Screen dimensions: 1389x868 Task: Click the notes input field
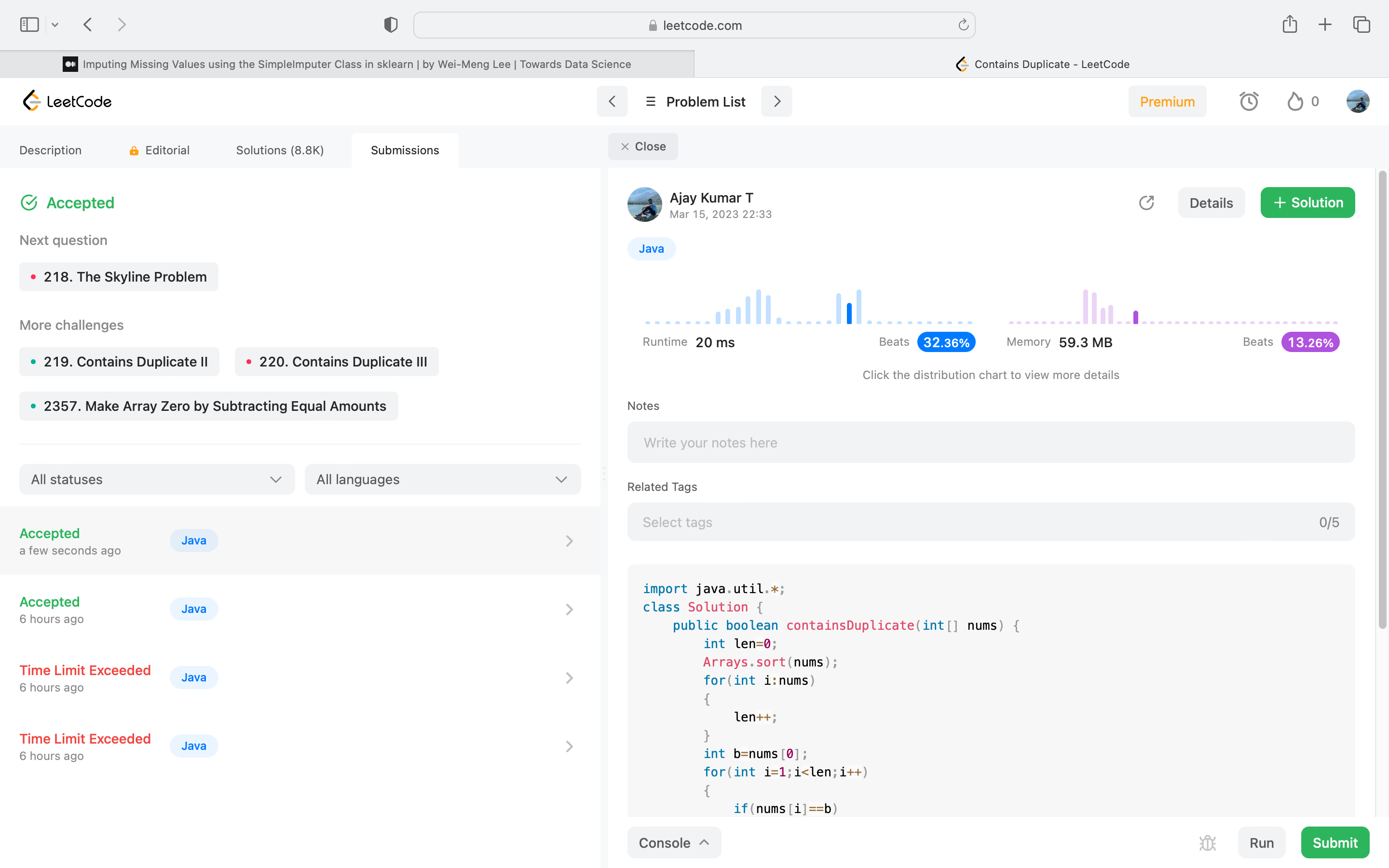click(991, 443)
